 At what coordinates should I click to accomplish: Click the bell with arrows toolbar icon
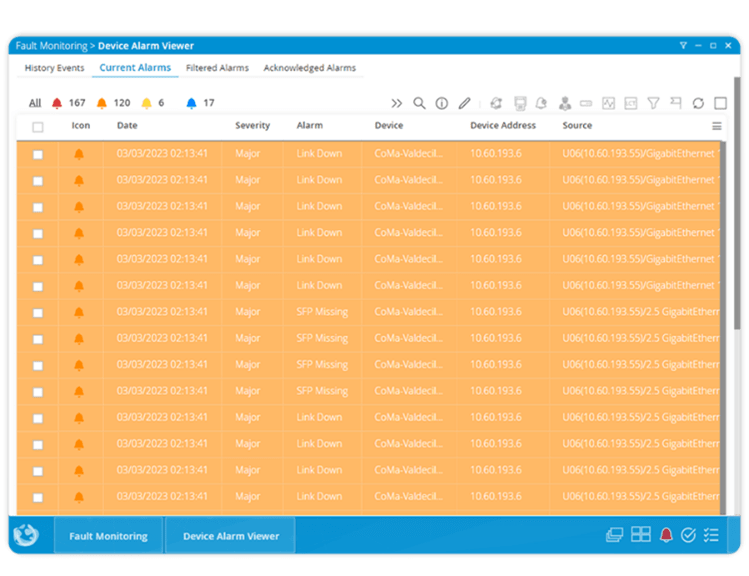point(496,103)
